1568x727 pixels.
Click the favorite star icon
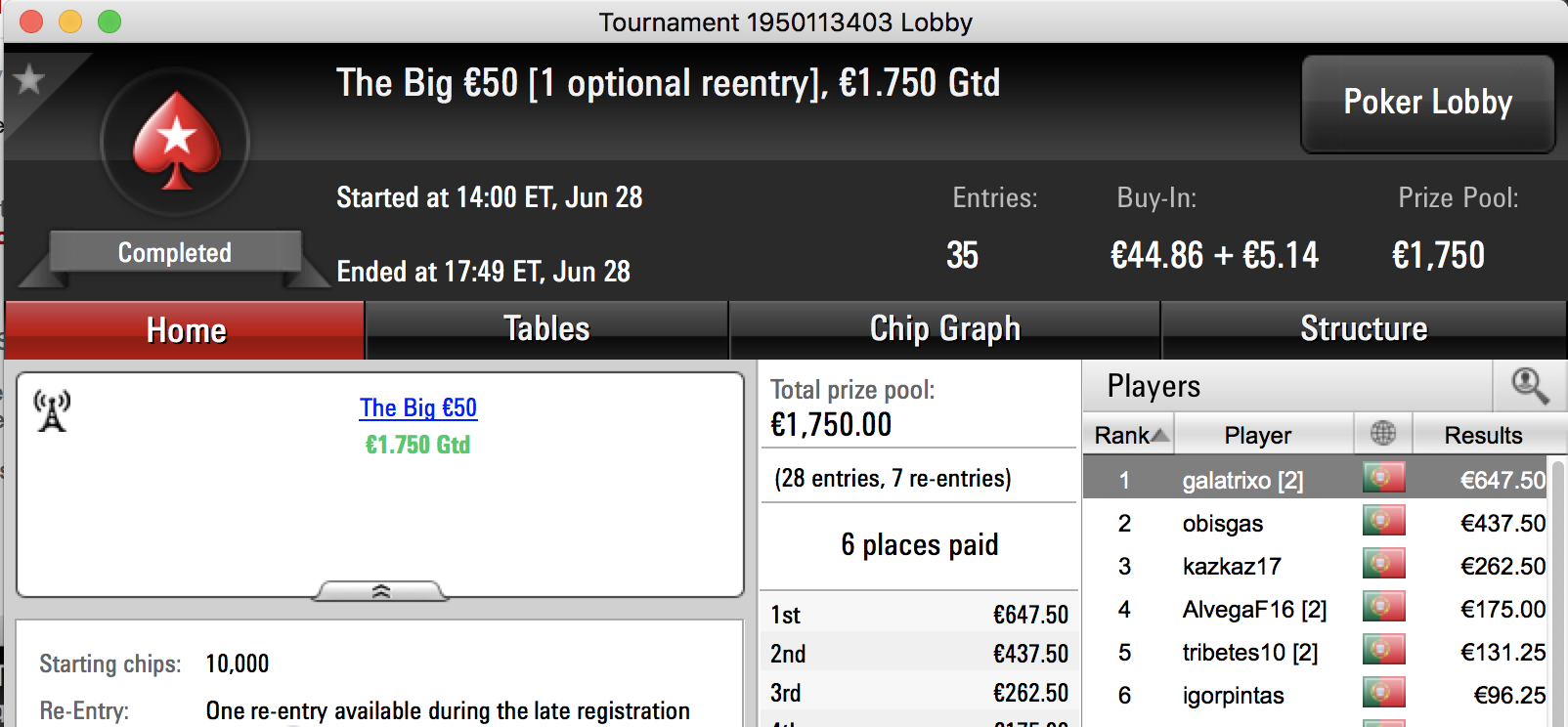tap(29, 79)
